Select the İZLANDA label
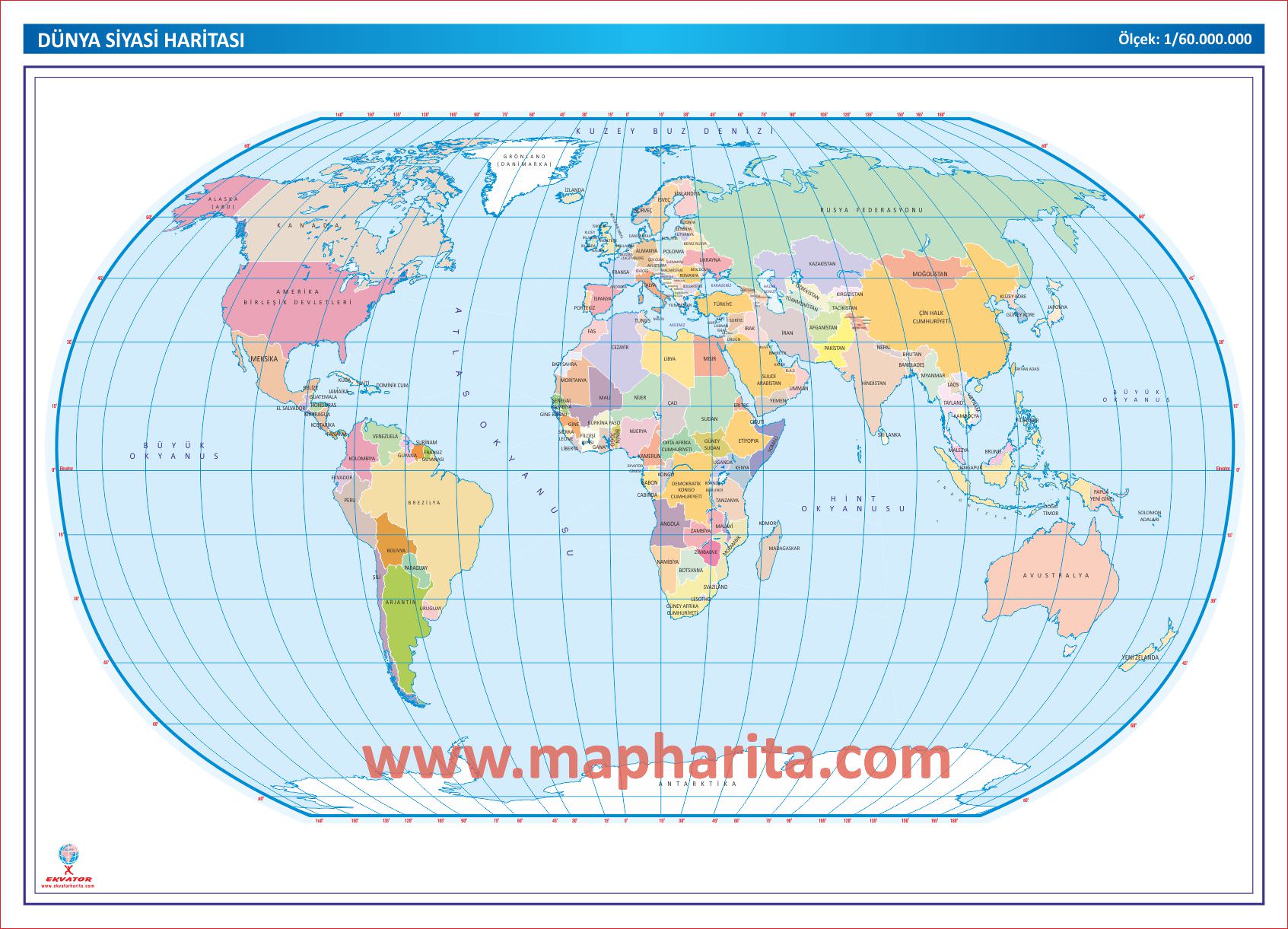The image size is (1288, 929). click(574, 190)
